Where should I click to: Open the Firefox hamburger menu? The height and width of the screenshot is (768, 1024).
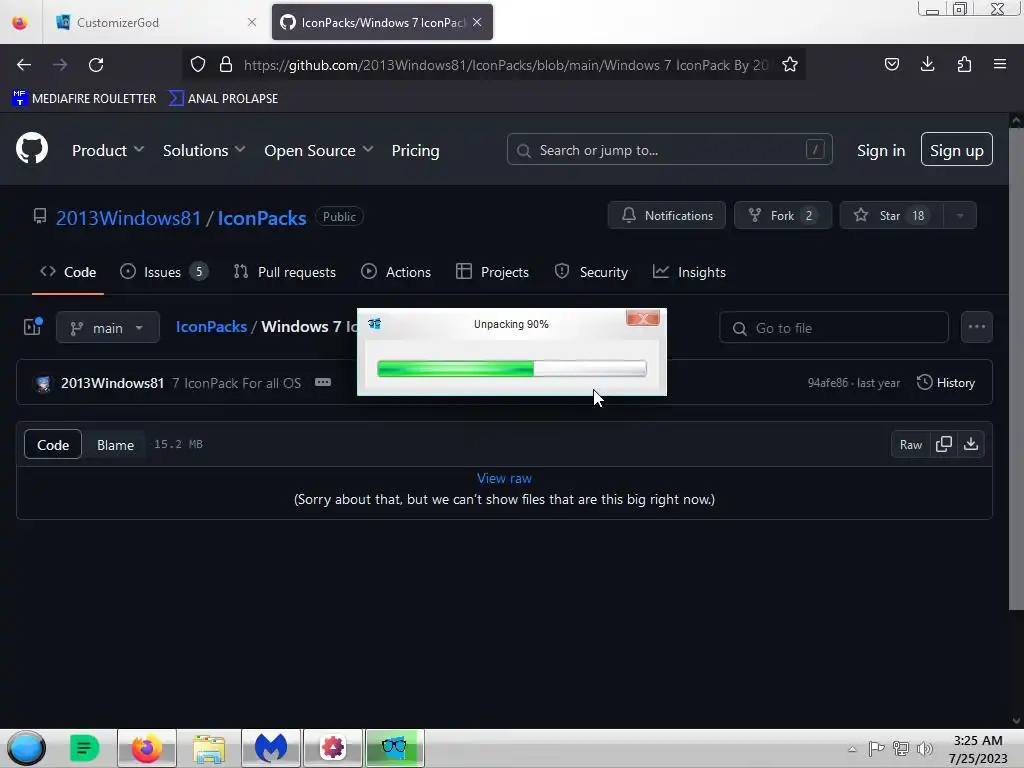[1000, 64]
